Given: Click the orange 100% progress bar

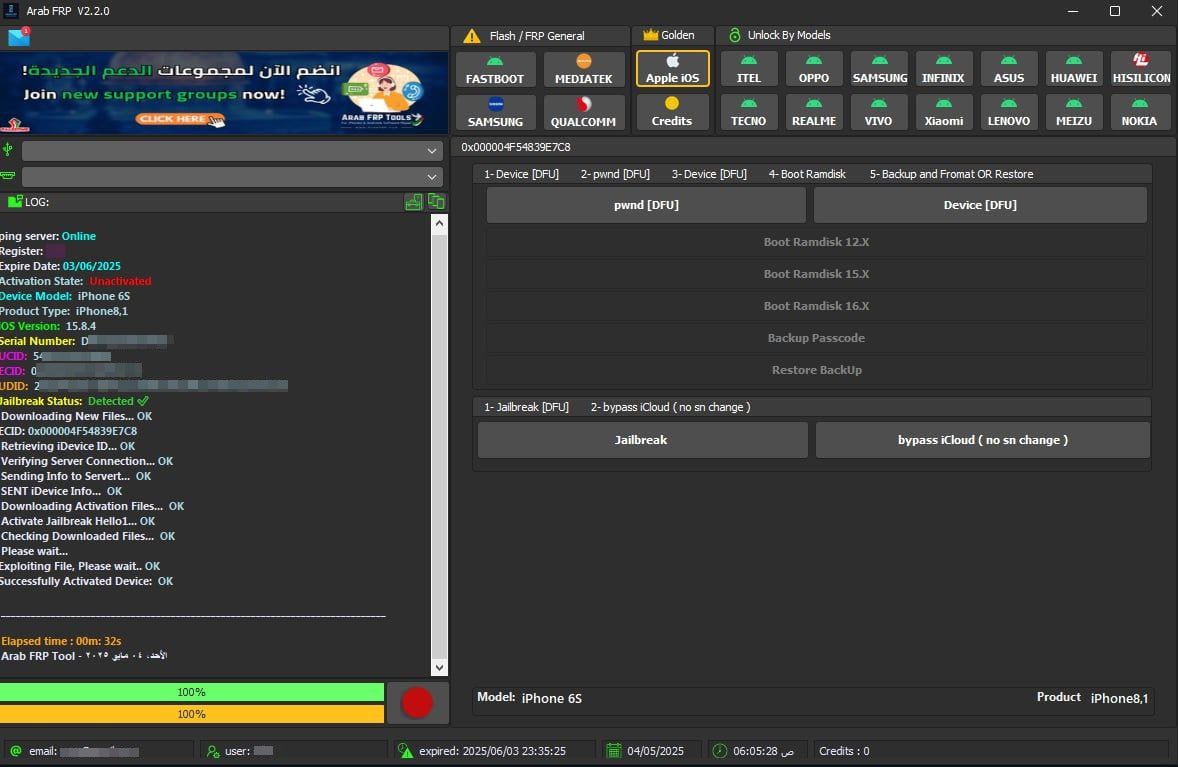Looking at the screenshot, I should click(x=192, y=714).
